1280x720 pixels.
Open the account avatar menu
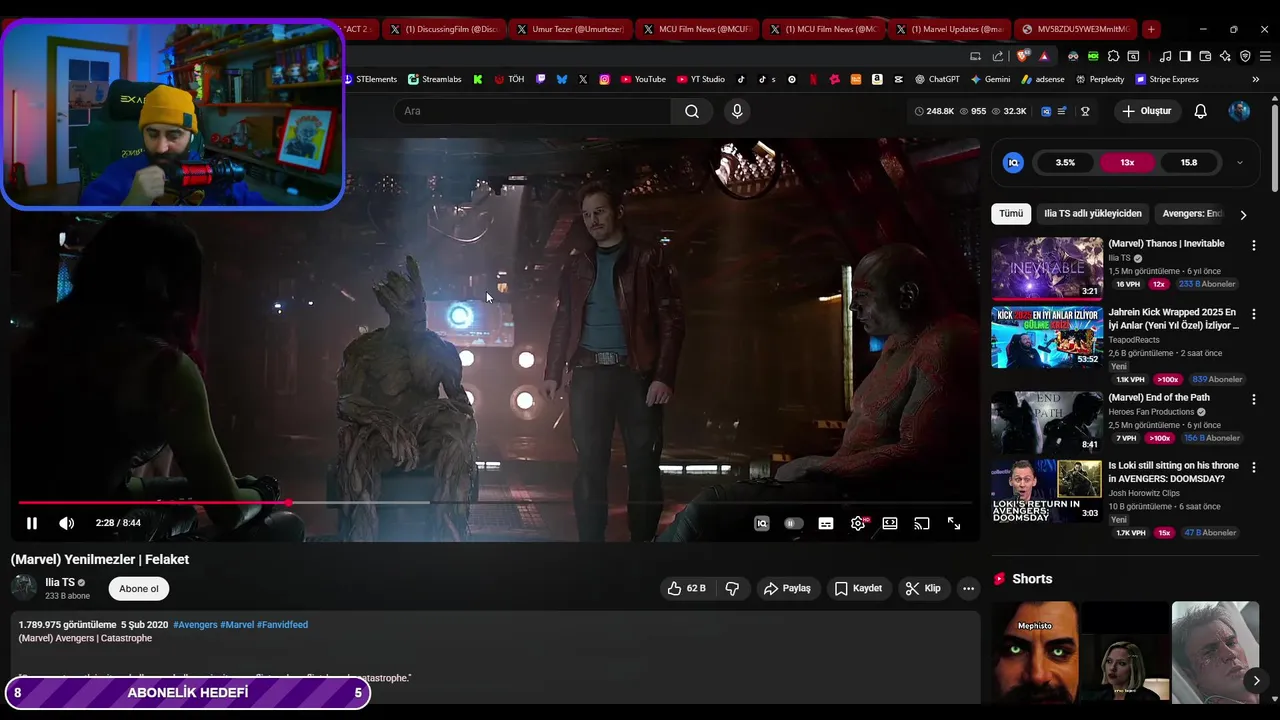tap(1239, 111)
